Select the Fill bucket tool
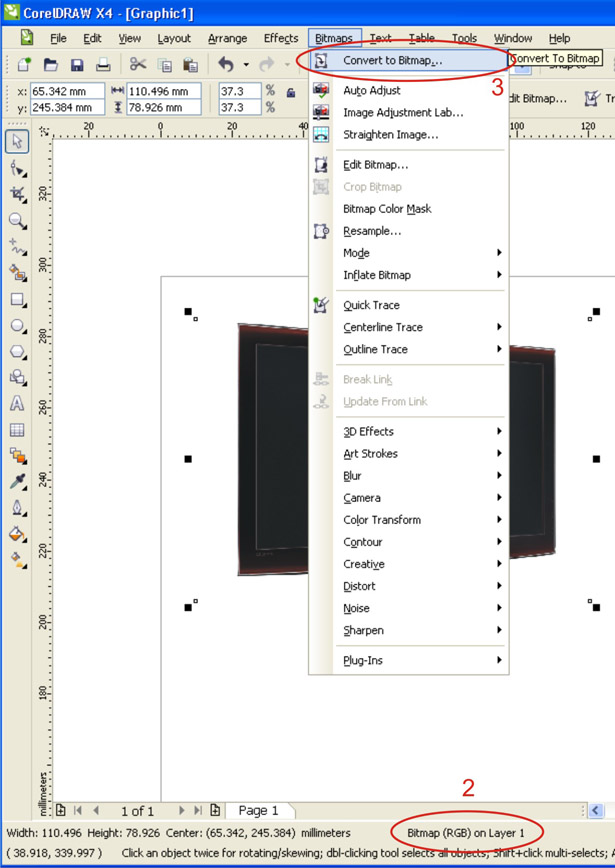The width and height of the screenshot is (615, 868). pyautogui.click(x=17, y=534)
